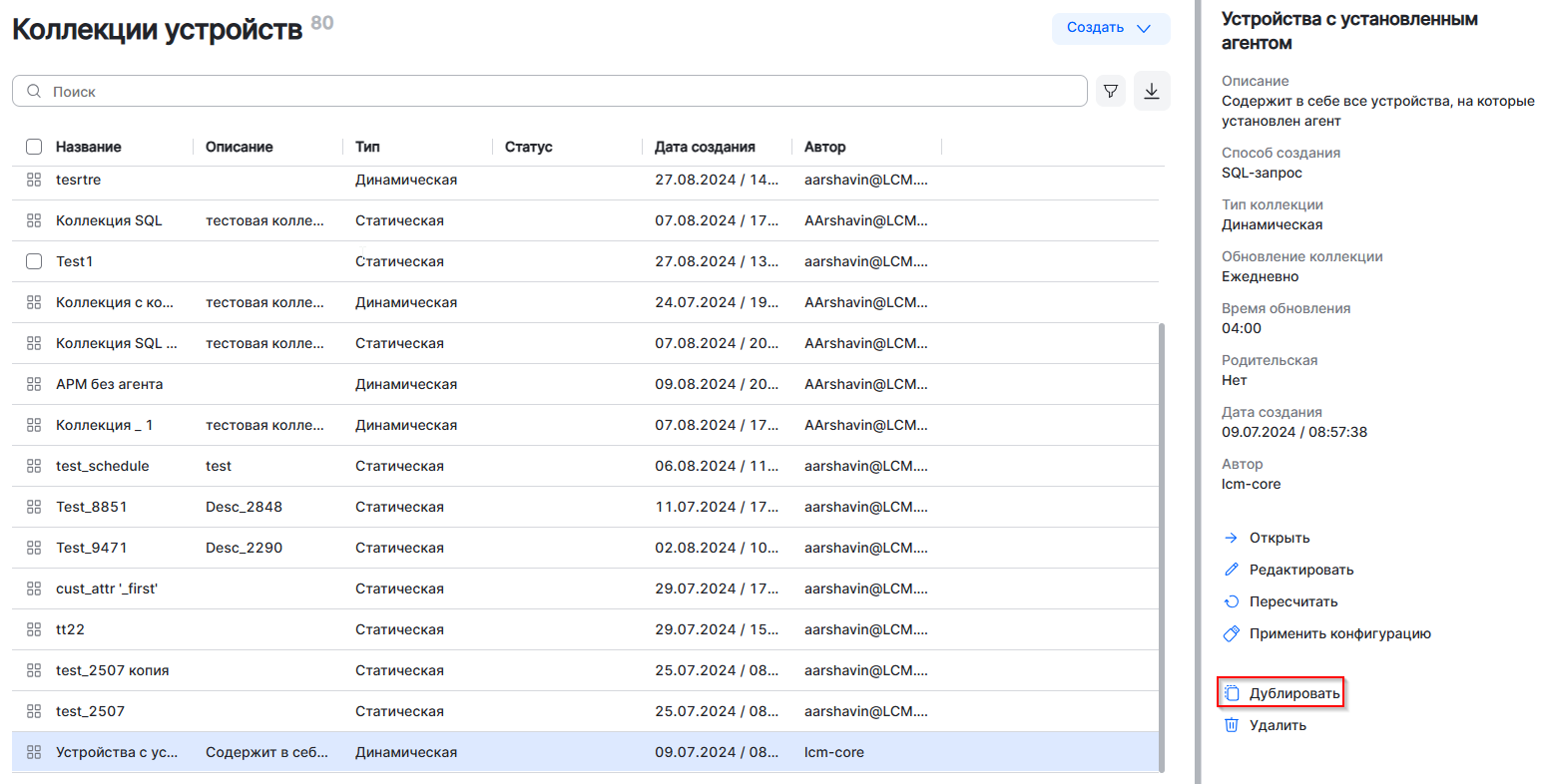
Task: Click Применить конфигурацию action
Action: tap(1339, 633)
